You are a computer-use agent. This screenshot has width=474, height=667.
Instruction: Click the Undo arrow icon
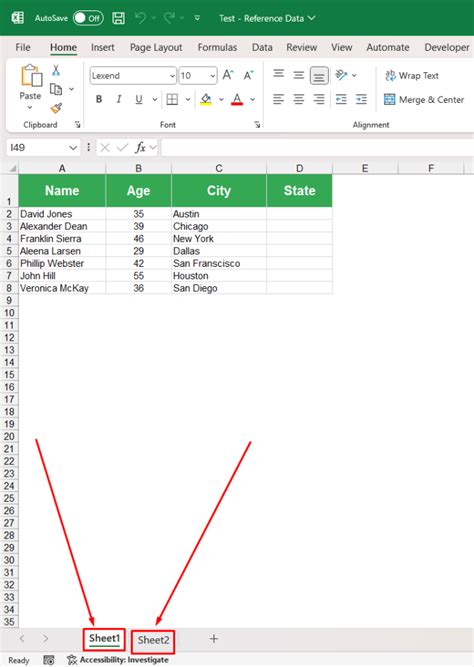tap(140, 18)
